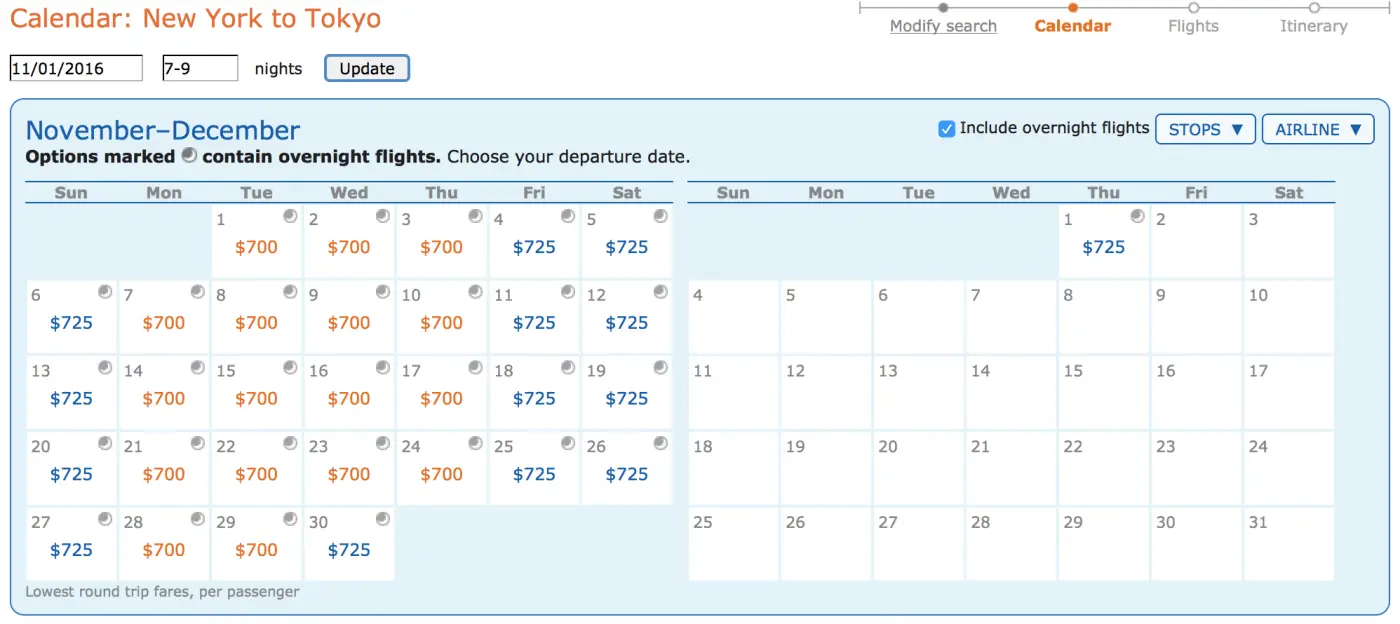Open the Modify search link
1400x624 pixels.
[x=943, y=25]
